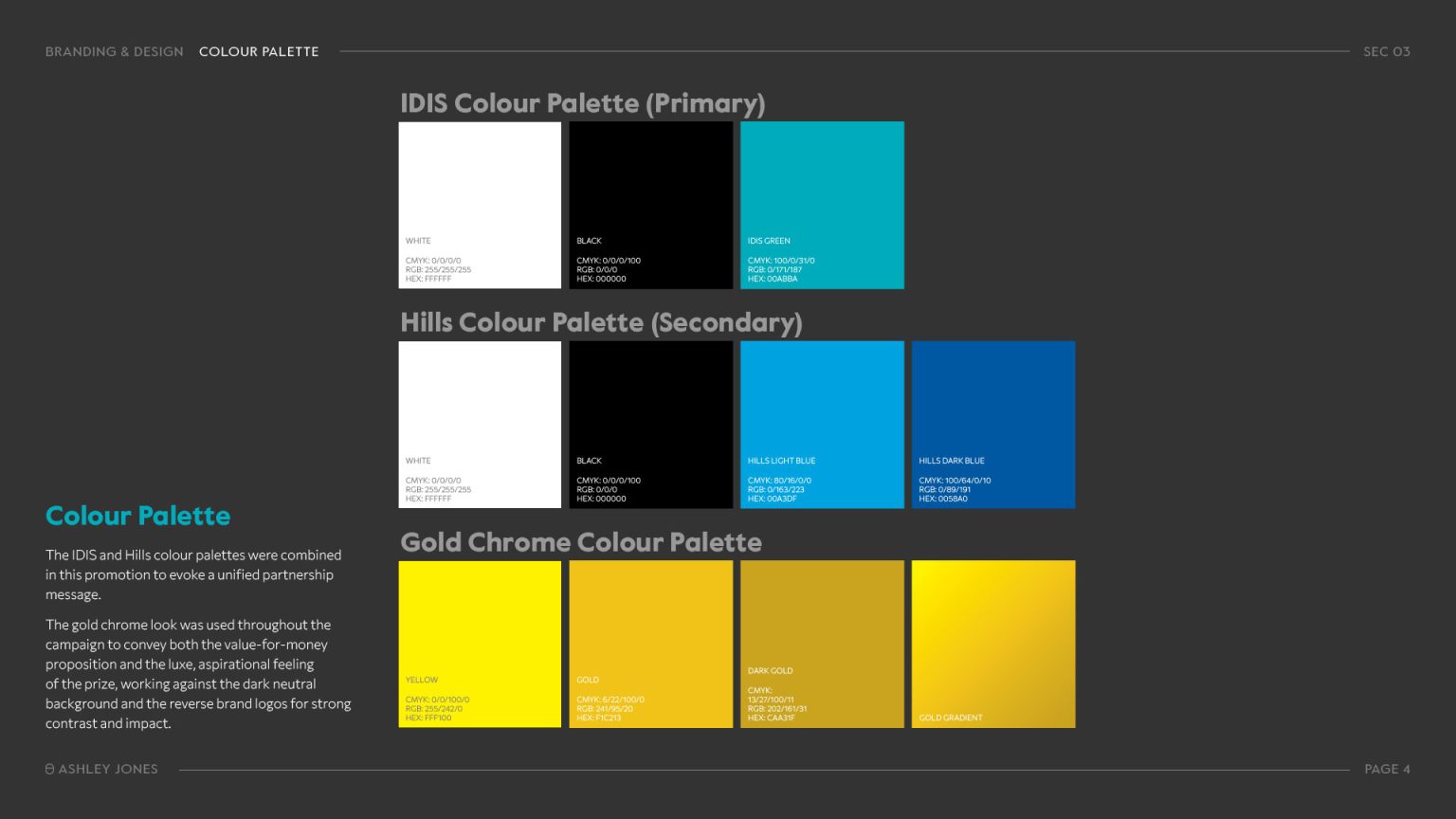Viewport: 1456px width, 819px height.
Task: Click the "HEX: 0058A0" value
Action: 943,499
